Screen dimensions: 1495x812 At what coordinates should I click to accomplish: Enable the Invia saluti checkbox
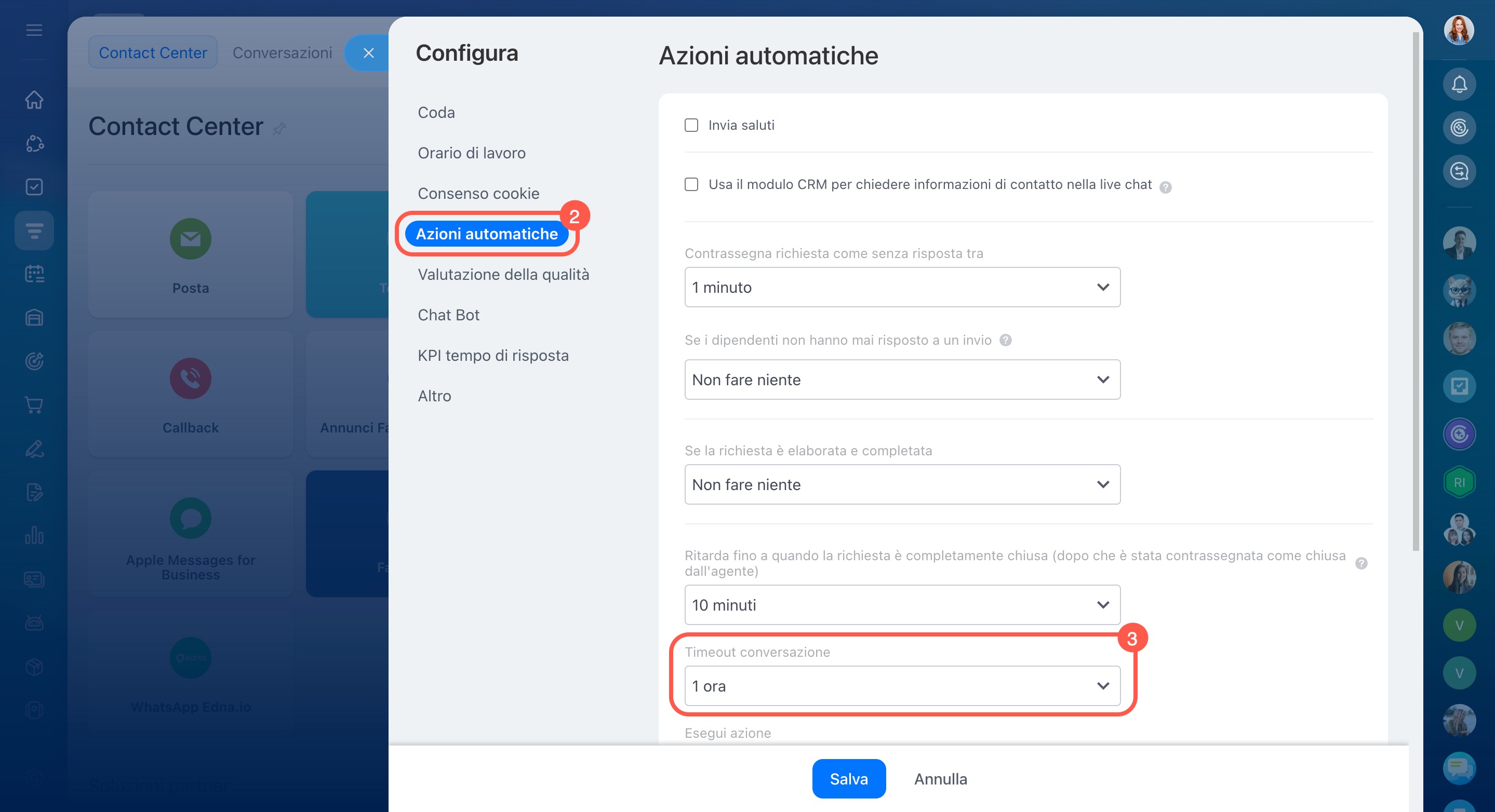point(691,125)
